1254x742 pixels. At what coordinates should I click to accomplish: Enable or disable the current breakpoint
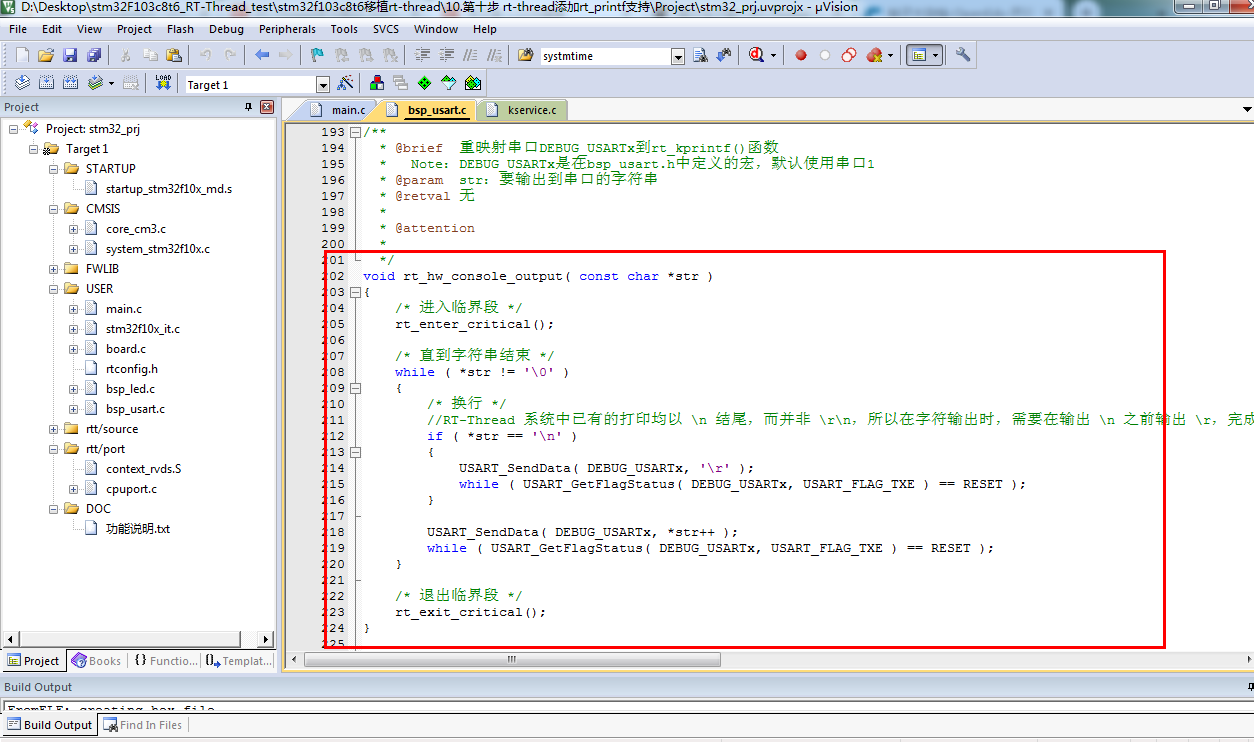(x=823, y=54)
